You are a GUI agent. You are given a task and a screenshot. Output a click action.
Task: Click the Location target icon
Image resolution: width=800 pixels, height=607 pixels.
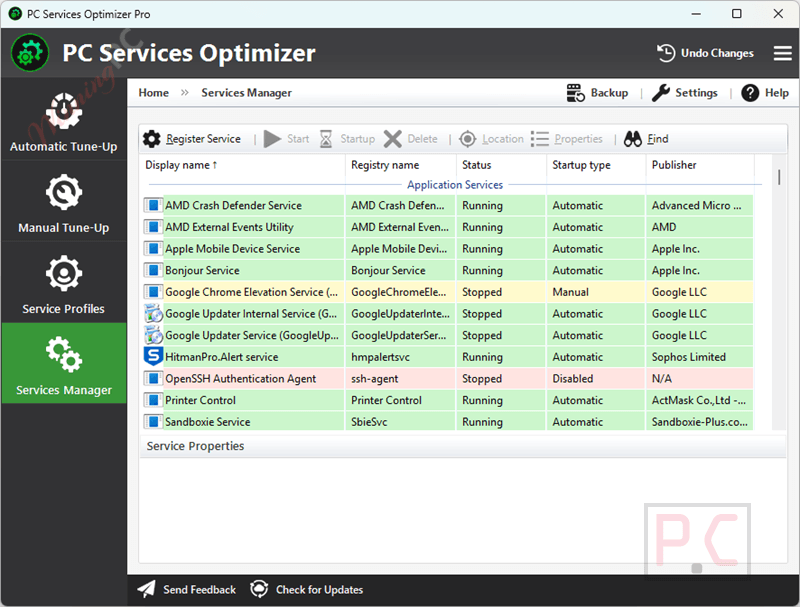click(x=467, y=139)
